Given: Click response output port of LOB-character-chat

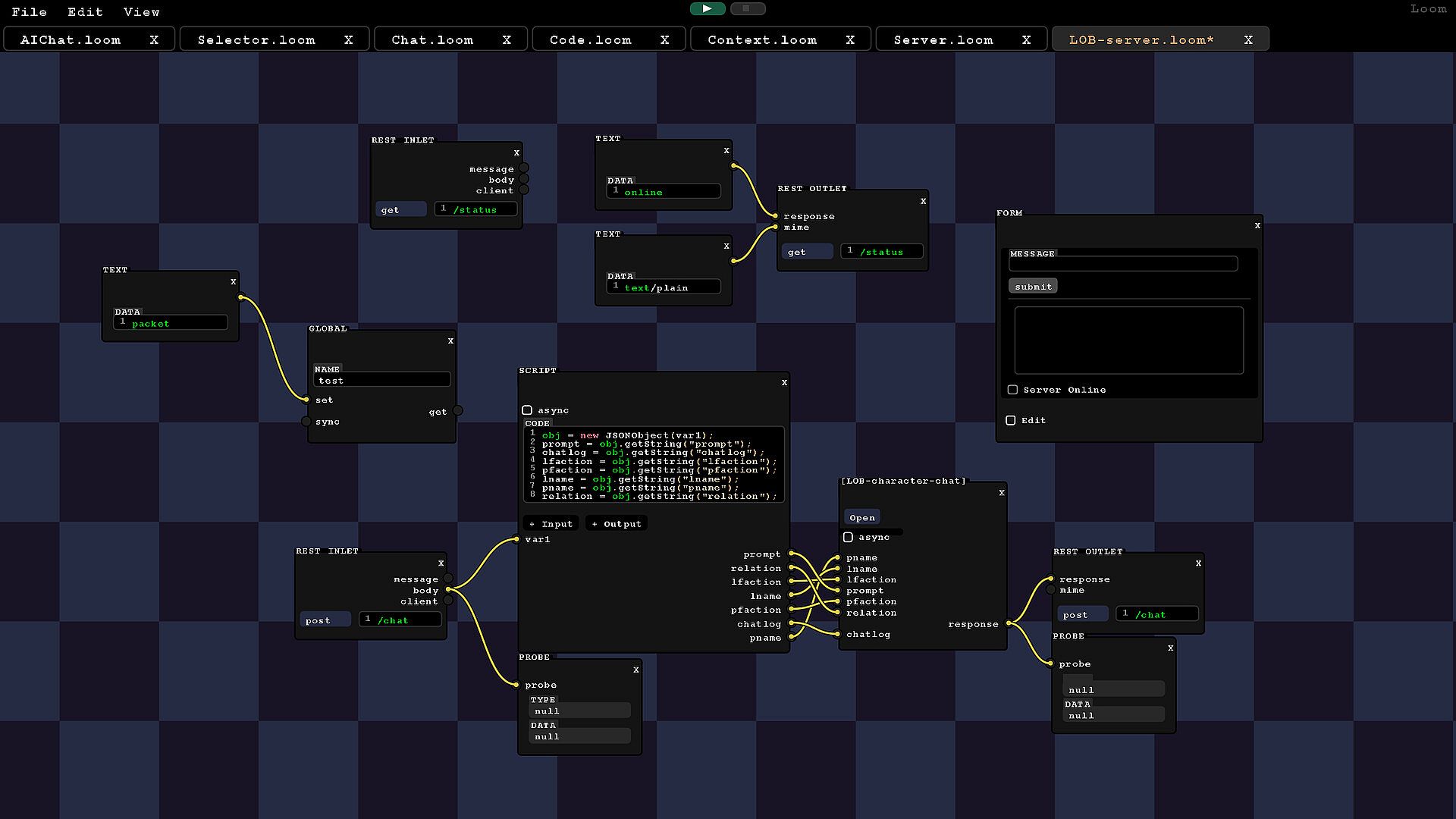Looking at the screenshot, I should tap(1009, 623).
